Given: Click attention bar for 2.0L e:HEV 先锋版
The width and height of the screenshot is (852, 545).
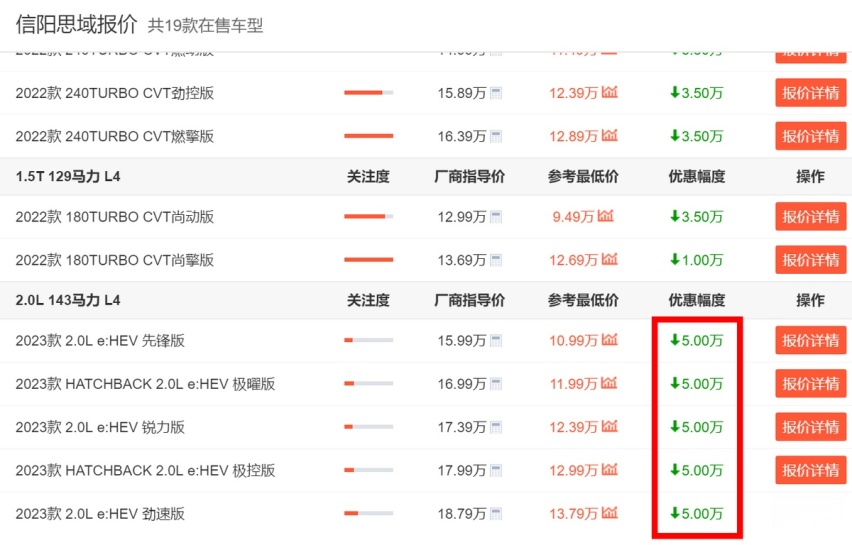Looking at the screenshot, I should [368, 340].
